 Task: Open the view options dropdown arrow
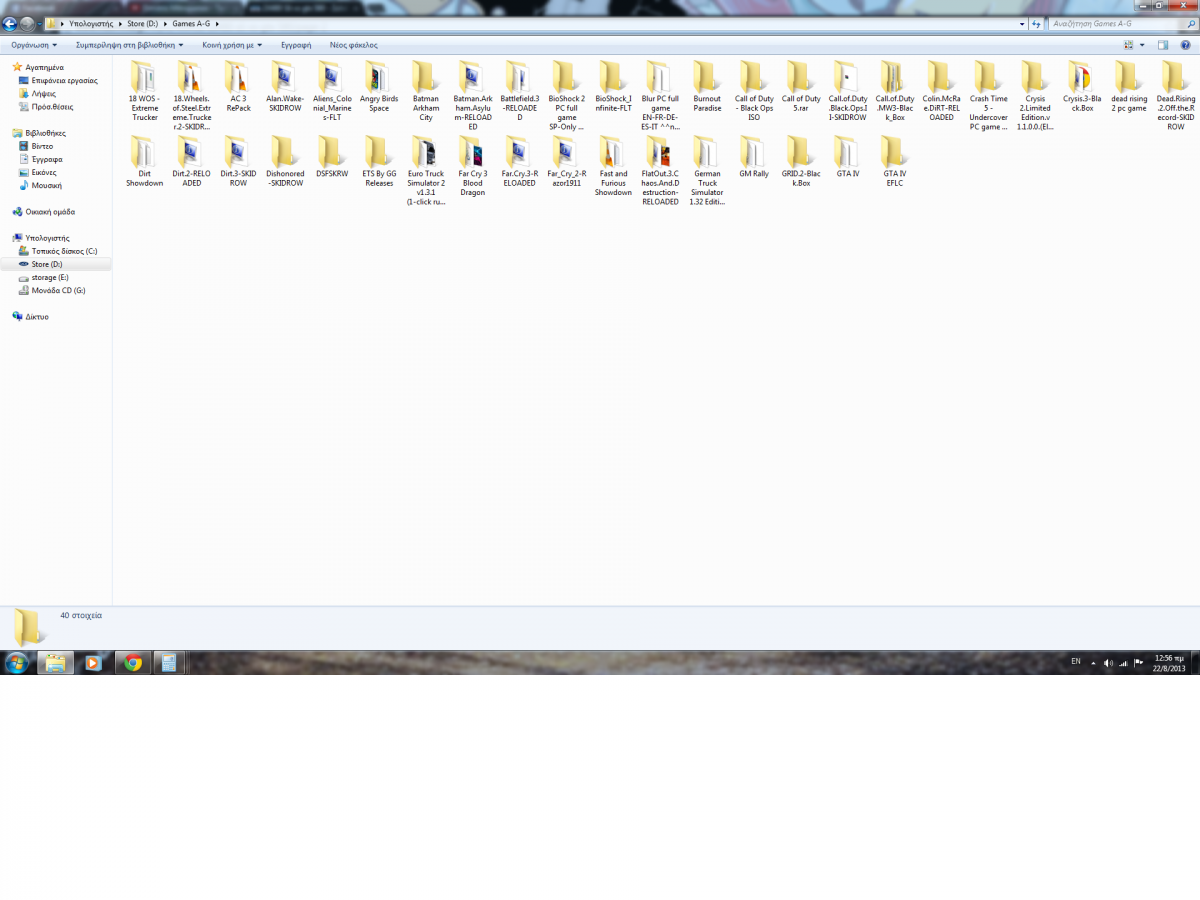pyautogui.click(x=1141, y=45)
